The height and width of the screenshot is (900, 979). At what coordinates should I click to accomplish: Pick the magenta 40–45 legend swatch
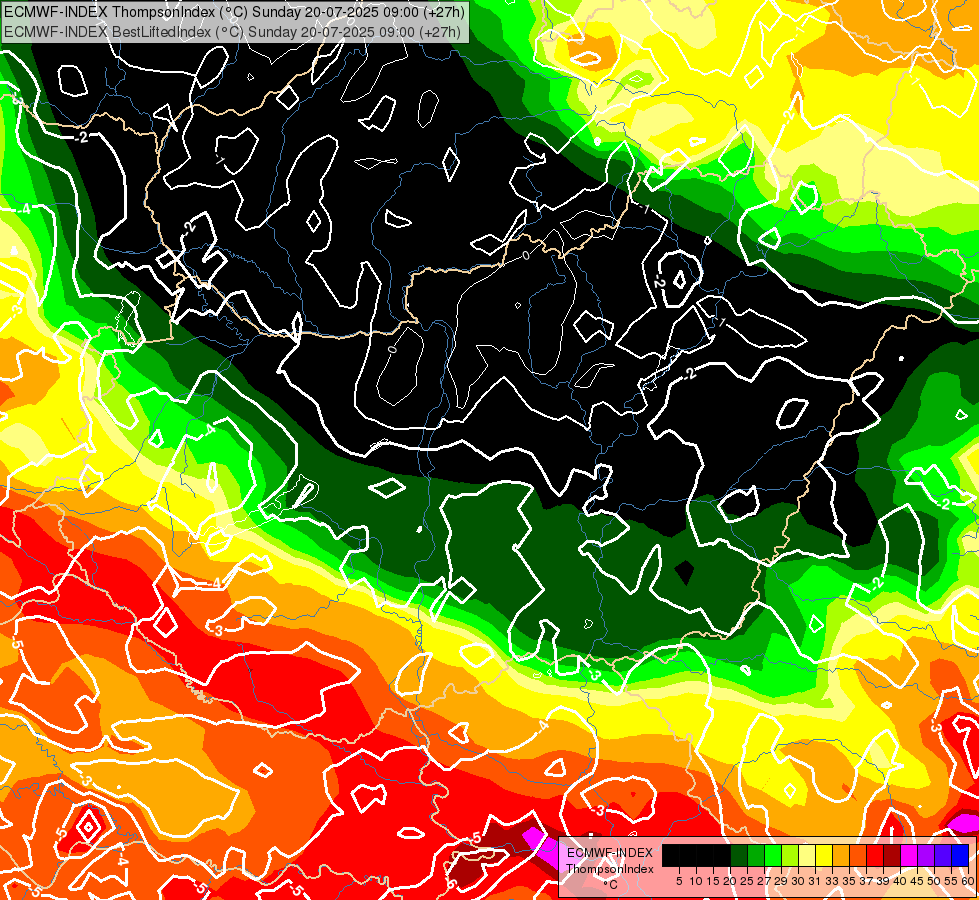pos(909,856)
